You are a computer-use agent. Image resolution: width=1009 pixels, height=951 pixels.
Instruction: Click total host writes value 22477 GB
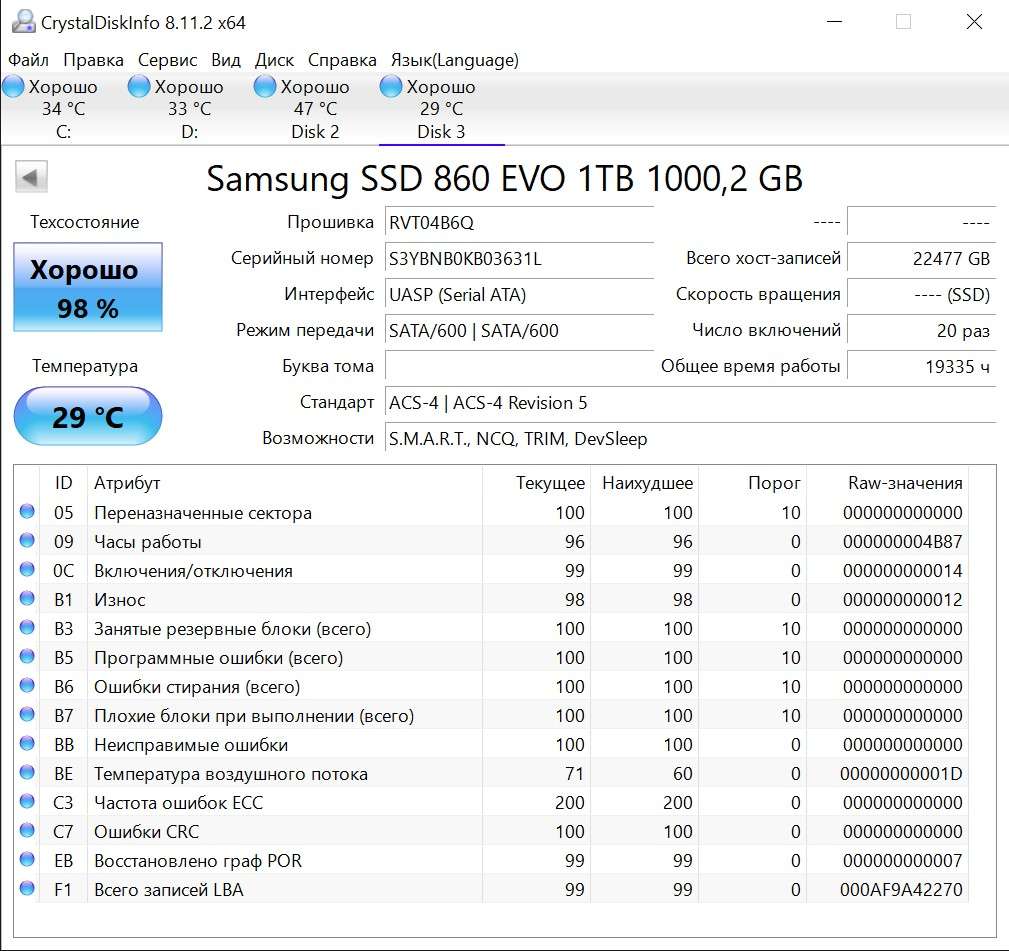921,259
